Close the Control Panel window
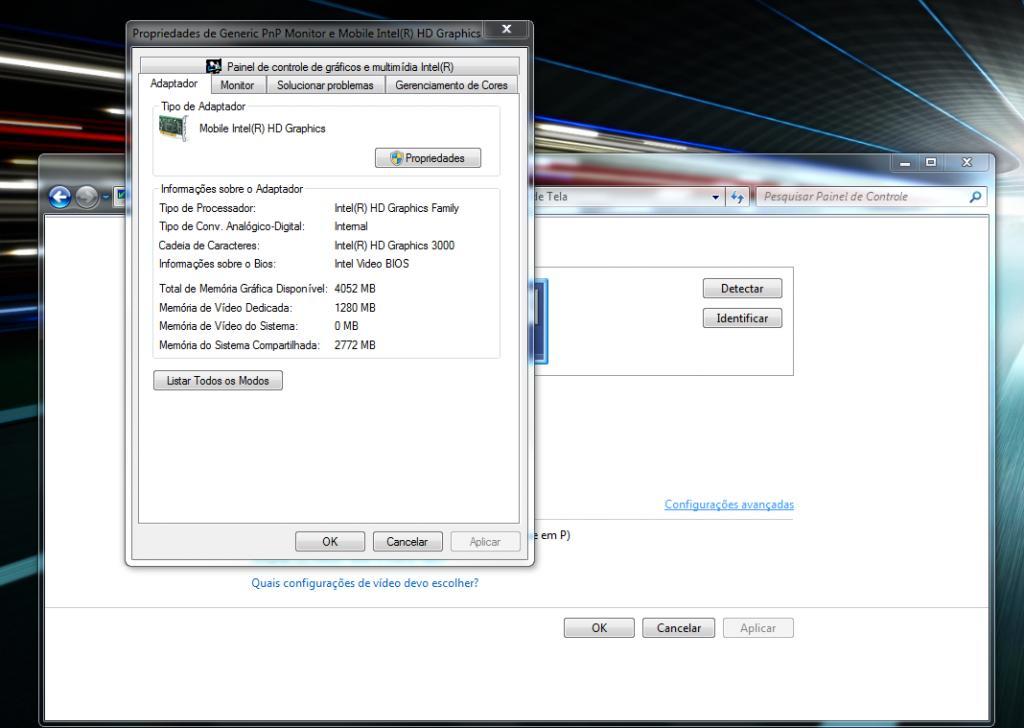Viewport: 1024px width, 728px height. click(967, 163)
